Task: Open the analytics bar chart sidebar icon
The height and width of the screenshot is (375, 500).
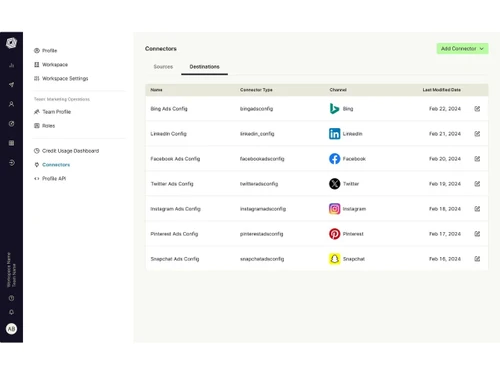Action: (11, 65)
